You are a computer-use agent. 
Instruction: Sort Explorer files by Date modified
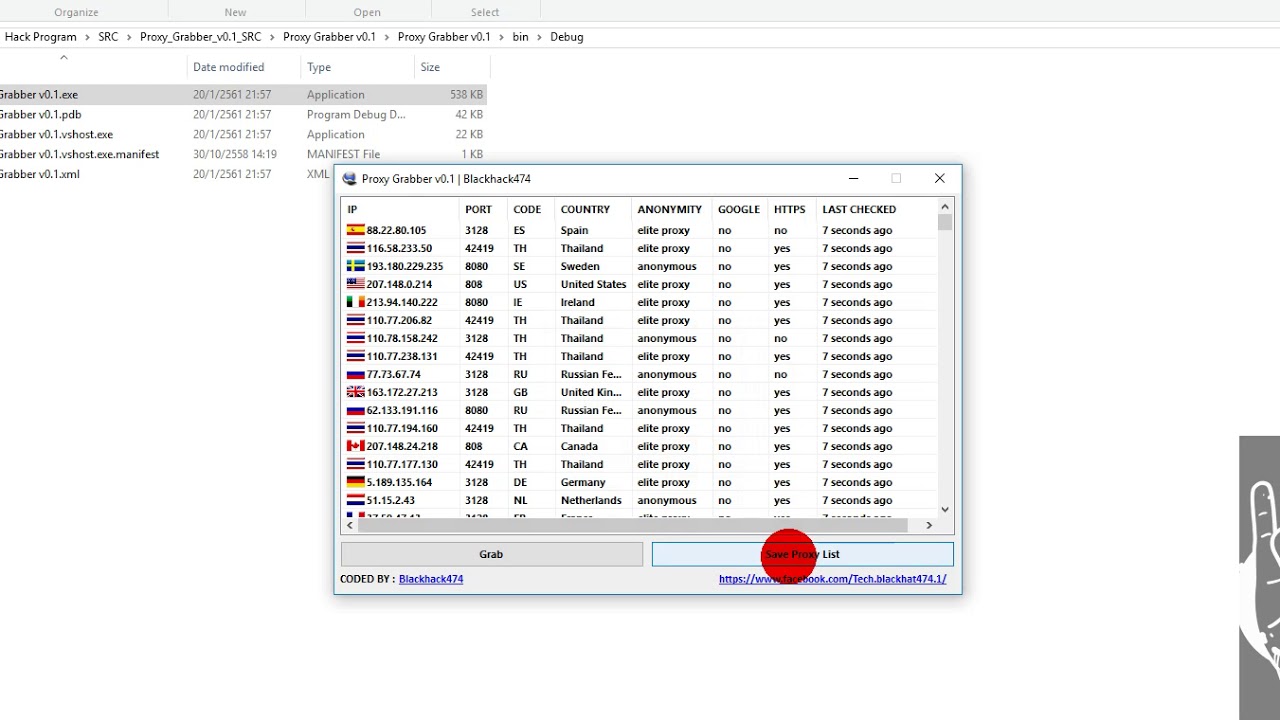click(x=229, y=67)
